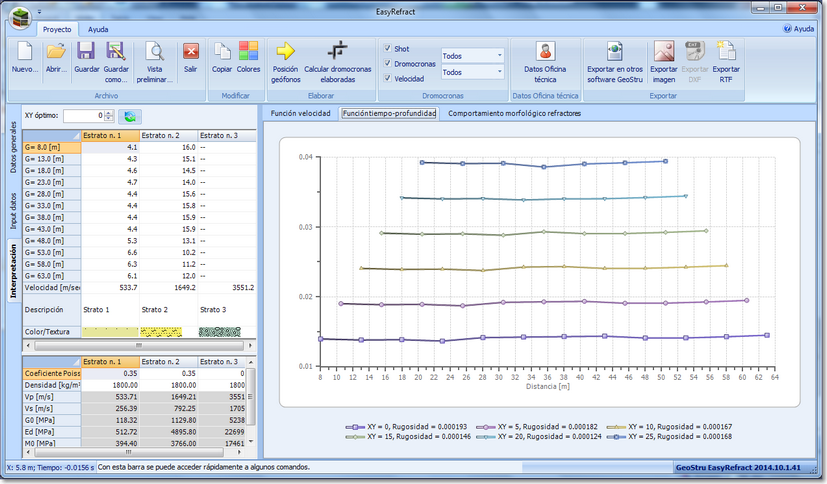The width and height of the screenshot is (827, 484).
Task: Open quick access toolbar customize arrow
Action: 40,11
